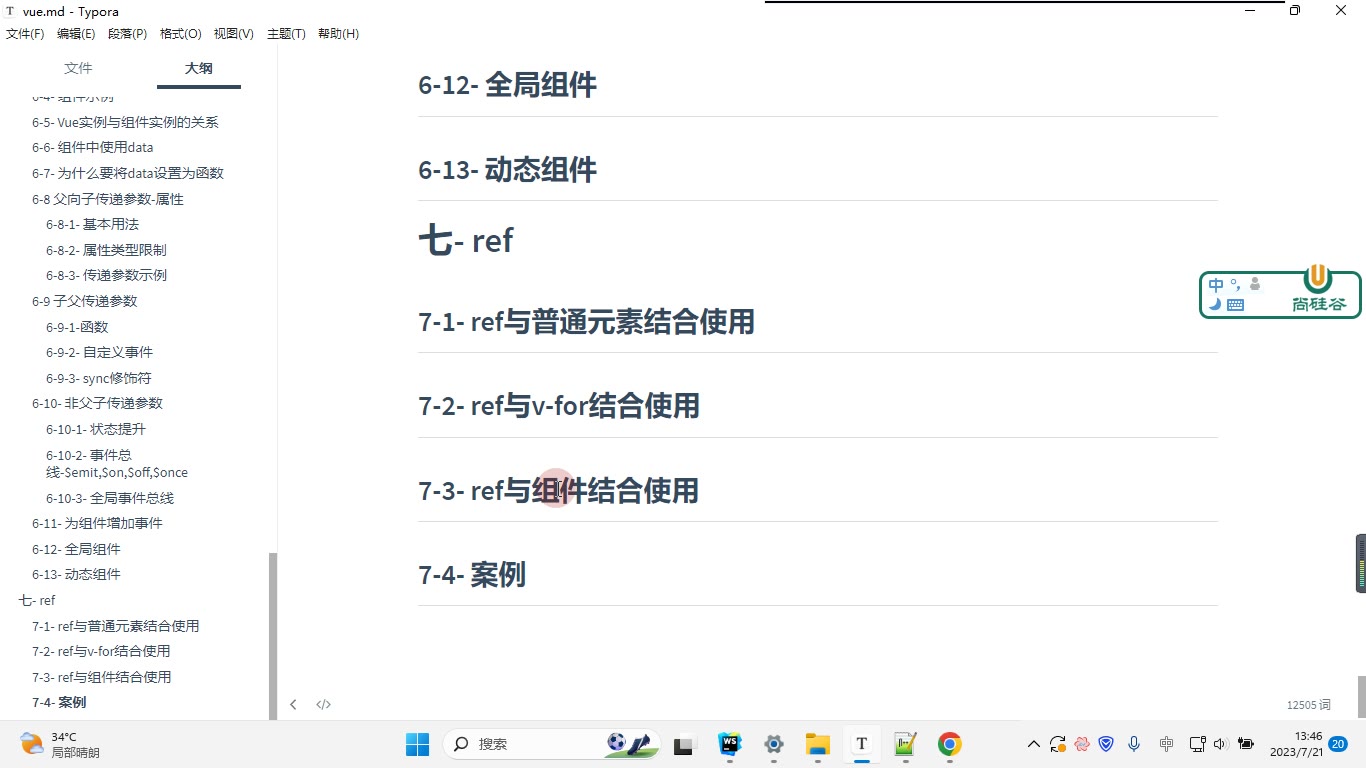This screenshot has height=768, width=1366.
Task: Open the notepad chart app on taskbar
Action: [x=906, y=744]
